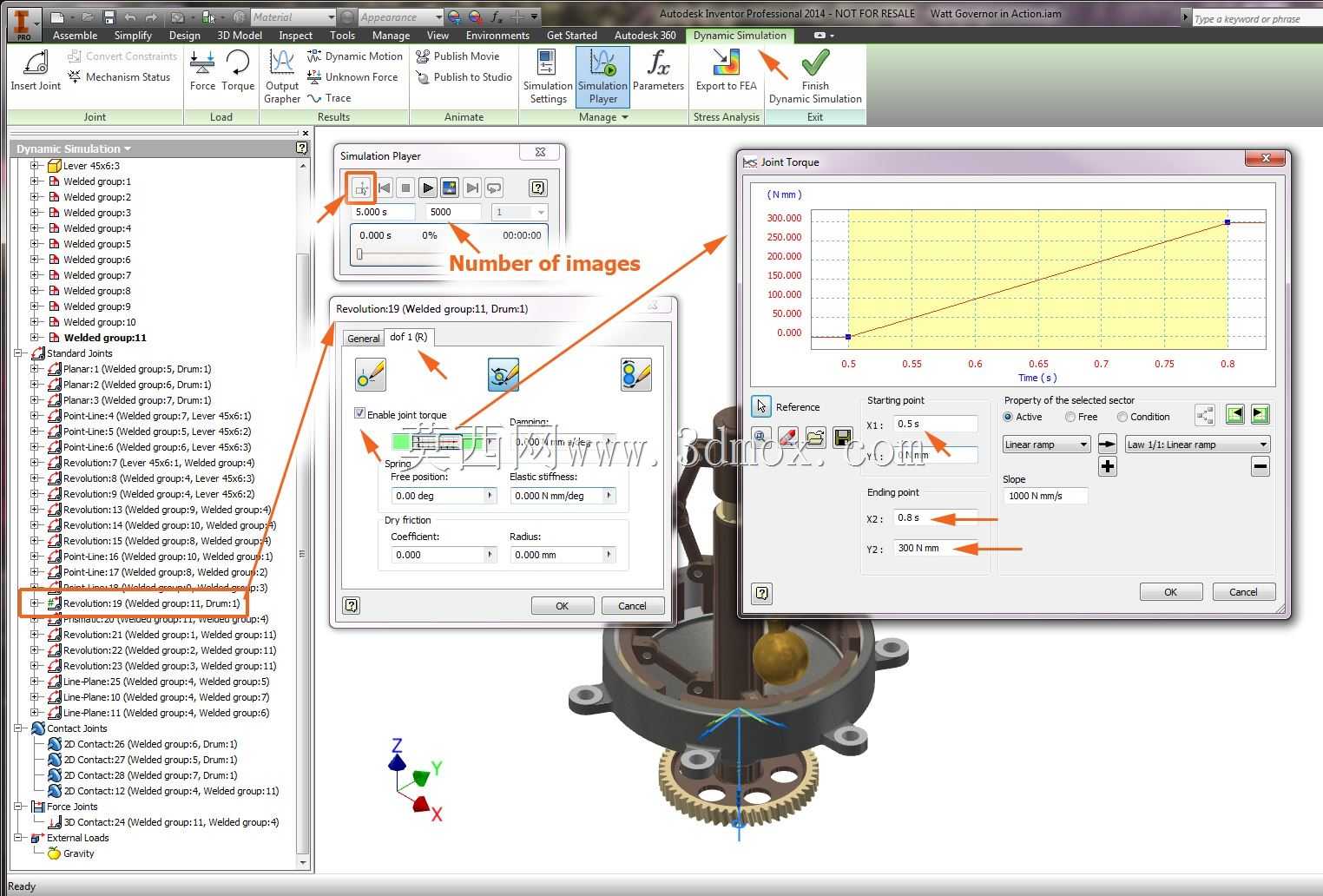Click Publish to Studio
This screenshot has height=896, width=1323.
click(464, 77)
